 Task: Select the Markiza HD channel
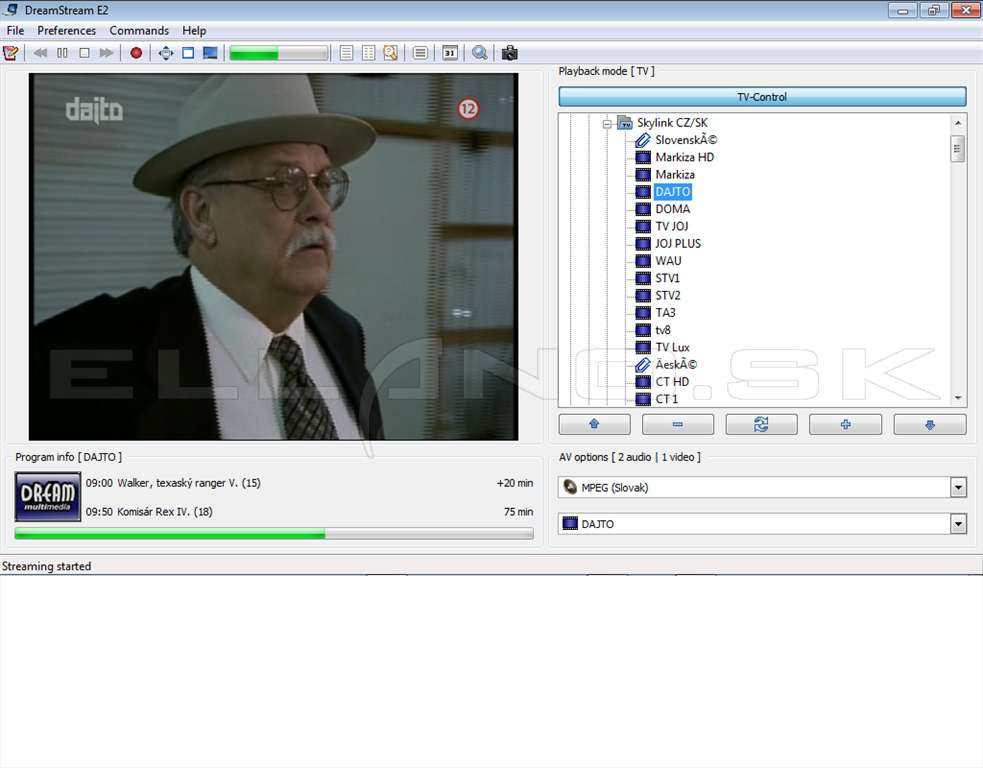685,157
